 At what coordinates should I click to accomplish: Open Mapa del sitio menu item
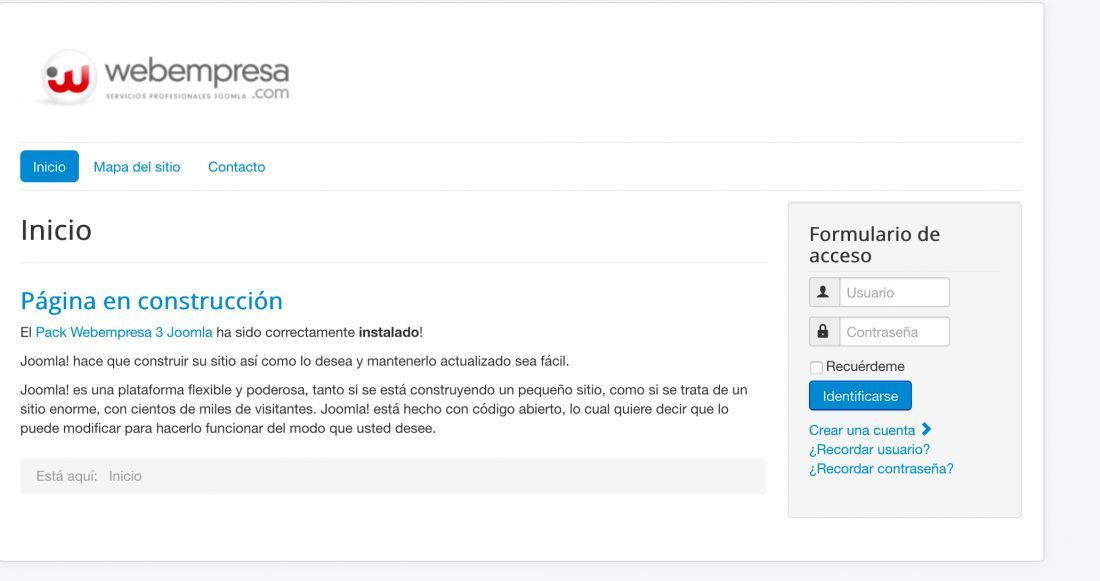(137, 167)
